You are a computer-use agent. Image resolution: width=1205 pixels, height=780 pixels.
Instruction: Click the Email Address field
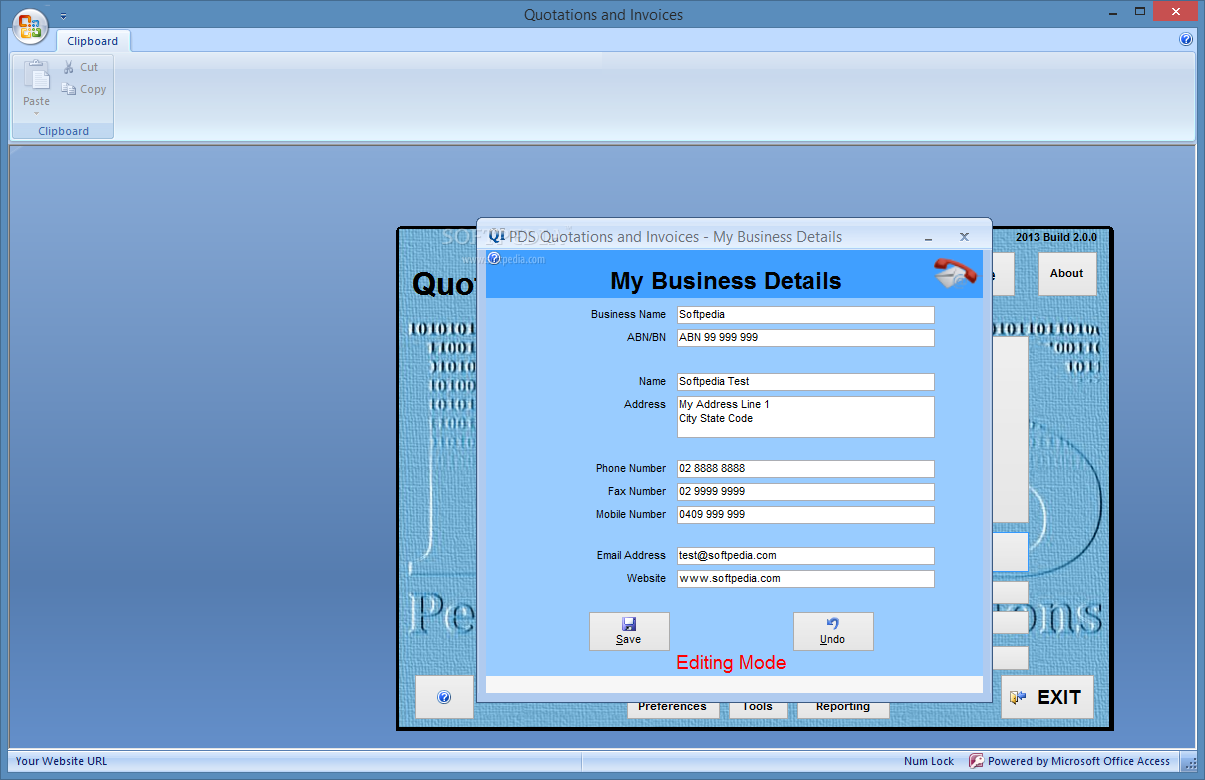pos(806,556)
